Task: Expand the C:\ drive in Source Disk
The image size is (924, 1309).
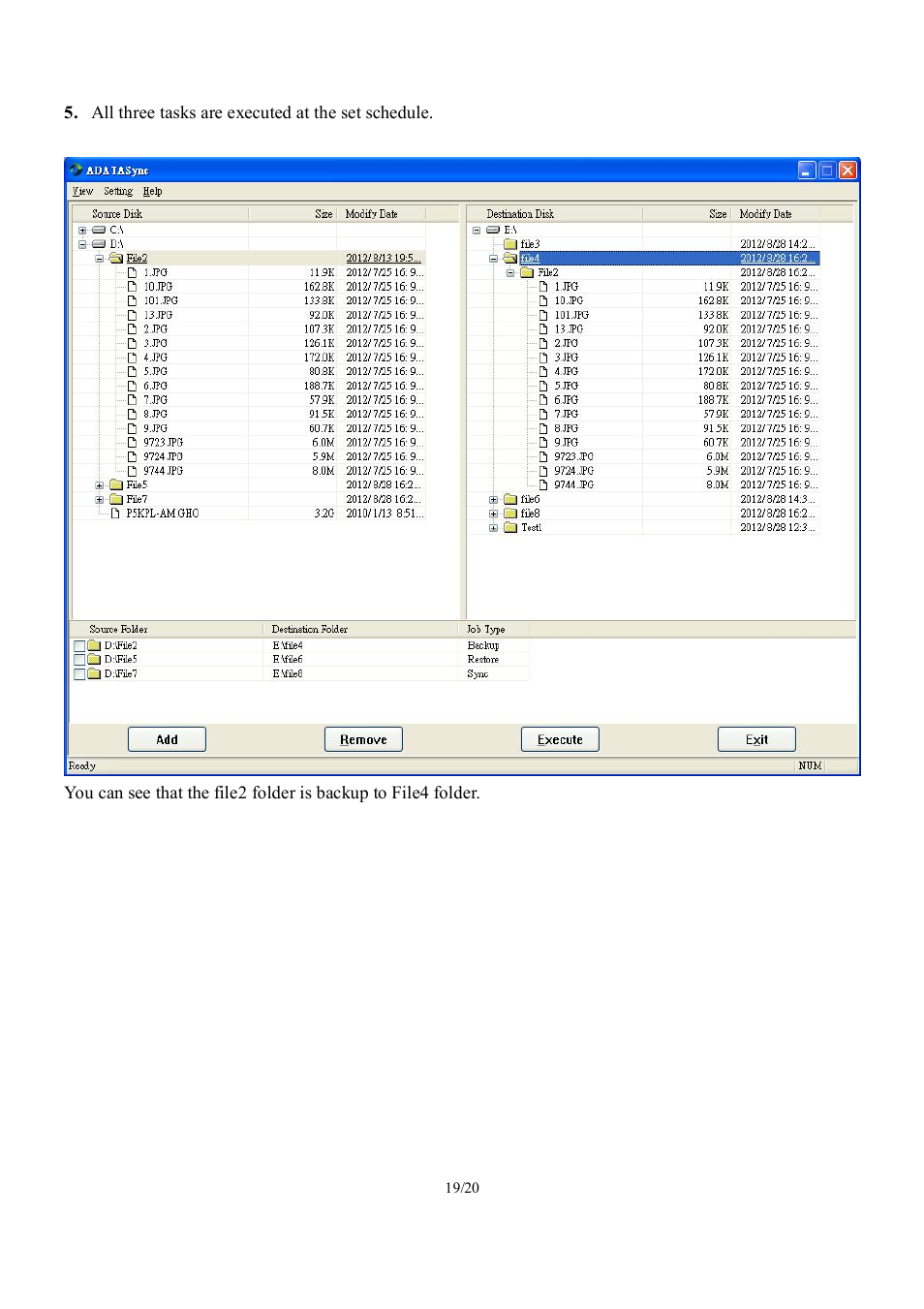Action: (x=82, y=231)
